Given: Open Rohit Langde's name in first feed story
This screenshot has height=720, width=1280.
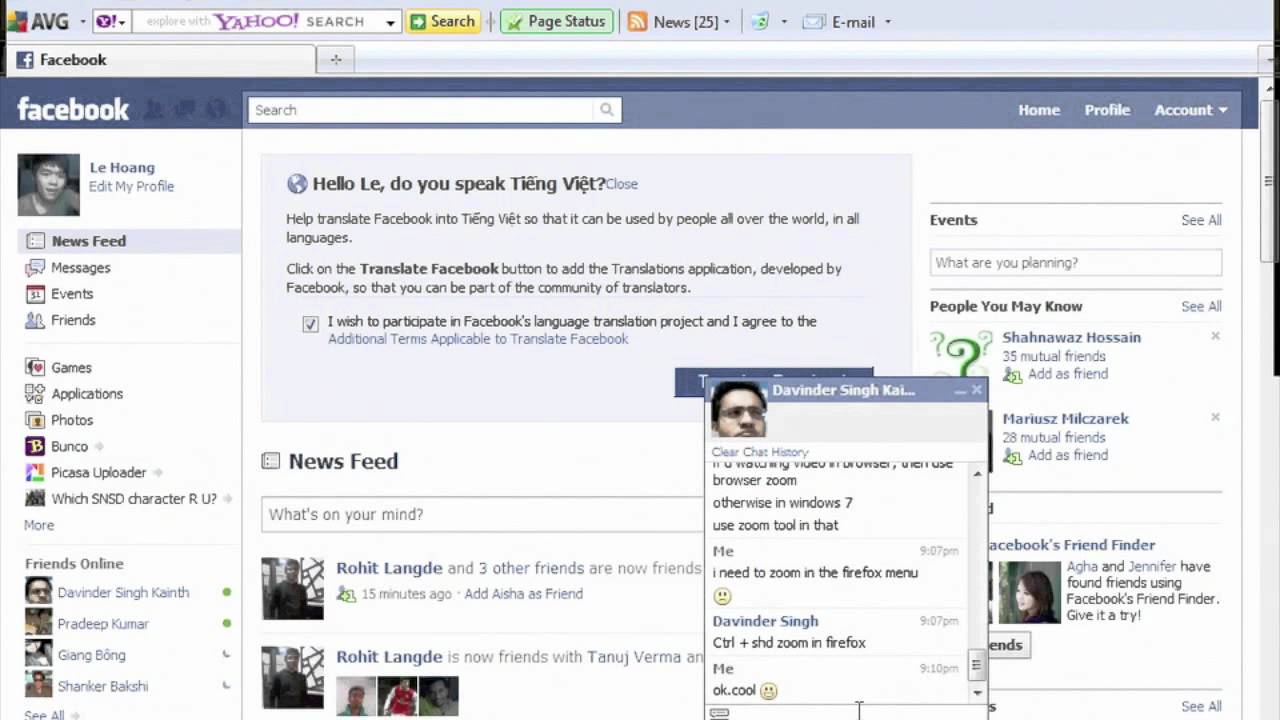Looking at the screenshot, I should click(389, 568).
